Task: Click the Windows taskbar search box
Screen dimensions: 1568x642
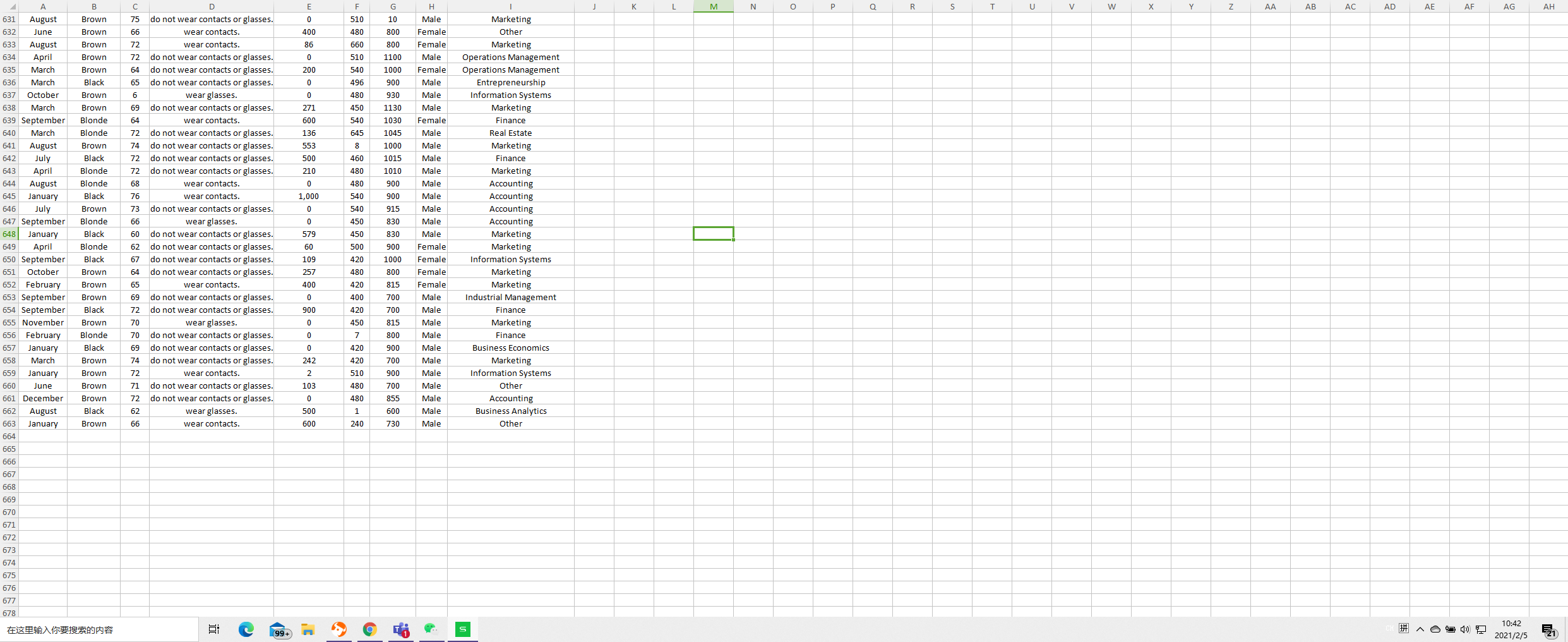Action: 99,629
